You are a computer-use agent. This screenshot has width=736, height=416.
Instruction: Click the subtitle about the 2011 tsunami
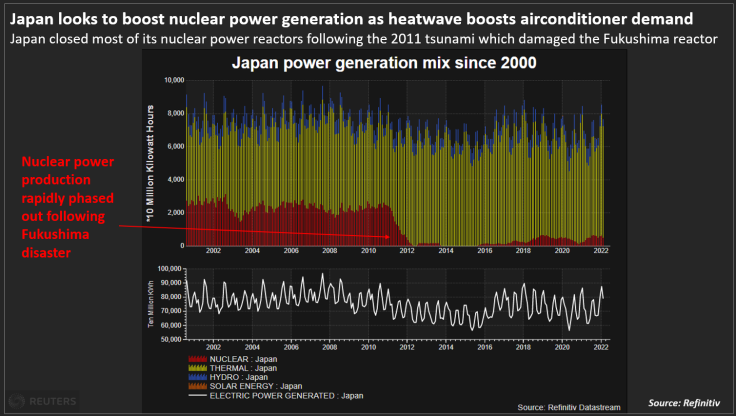tap(363, 39)
